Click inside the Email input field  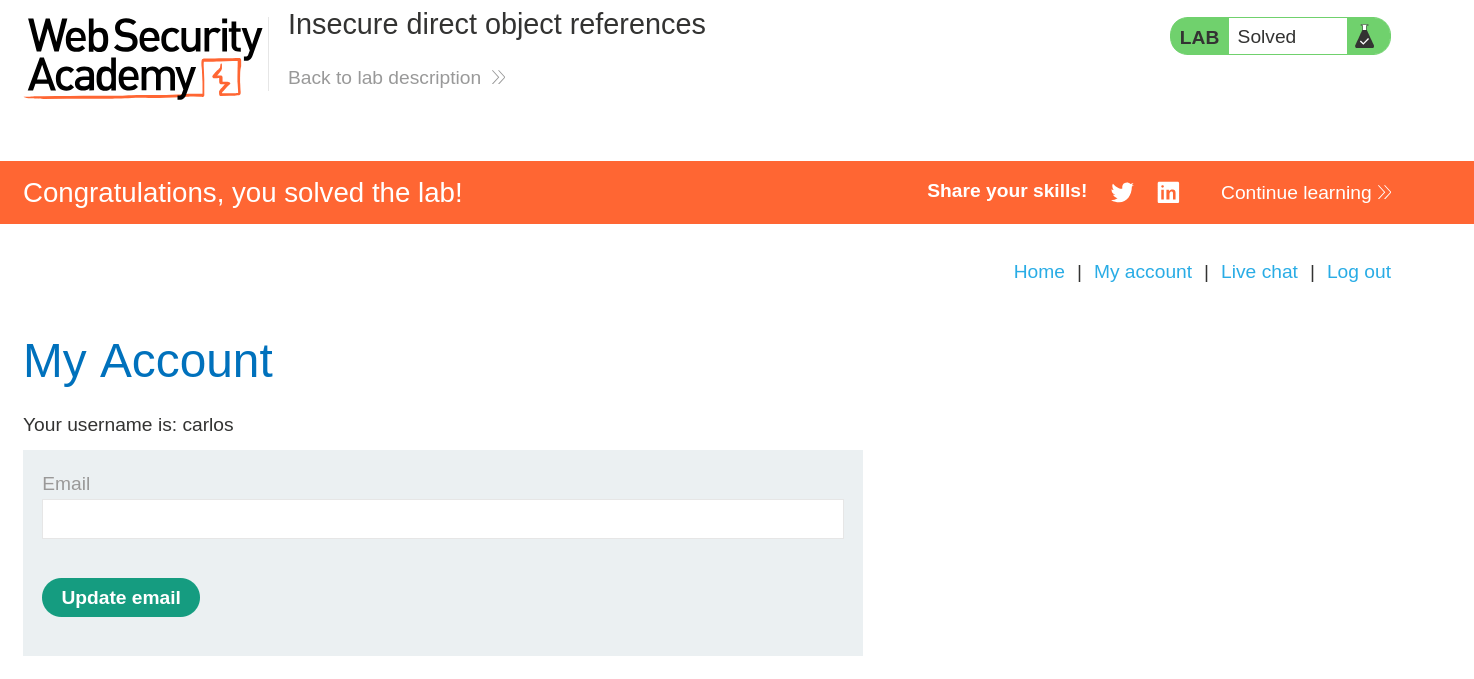point(442,519)
